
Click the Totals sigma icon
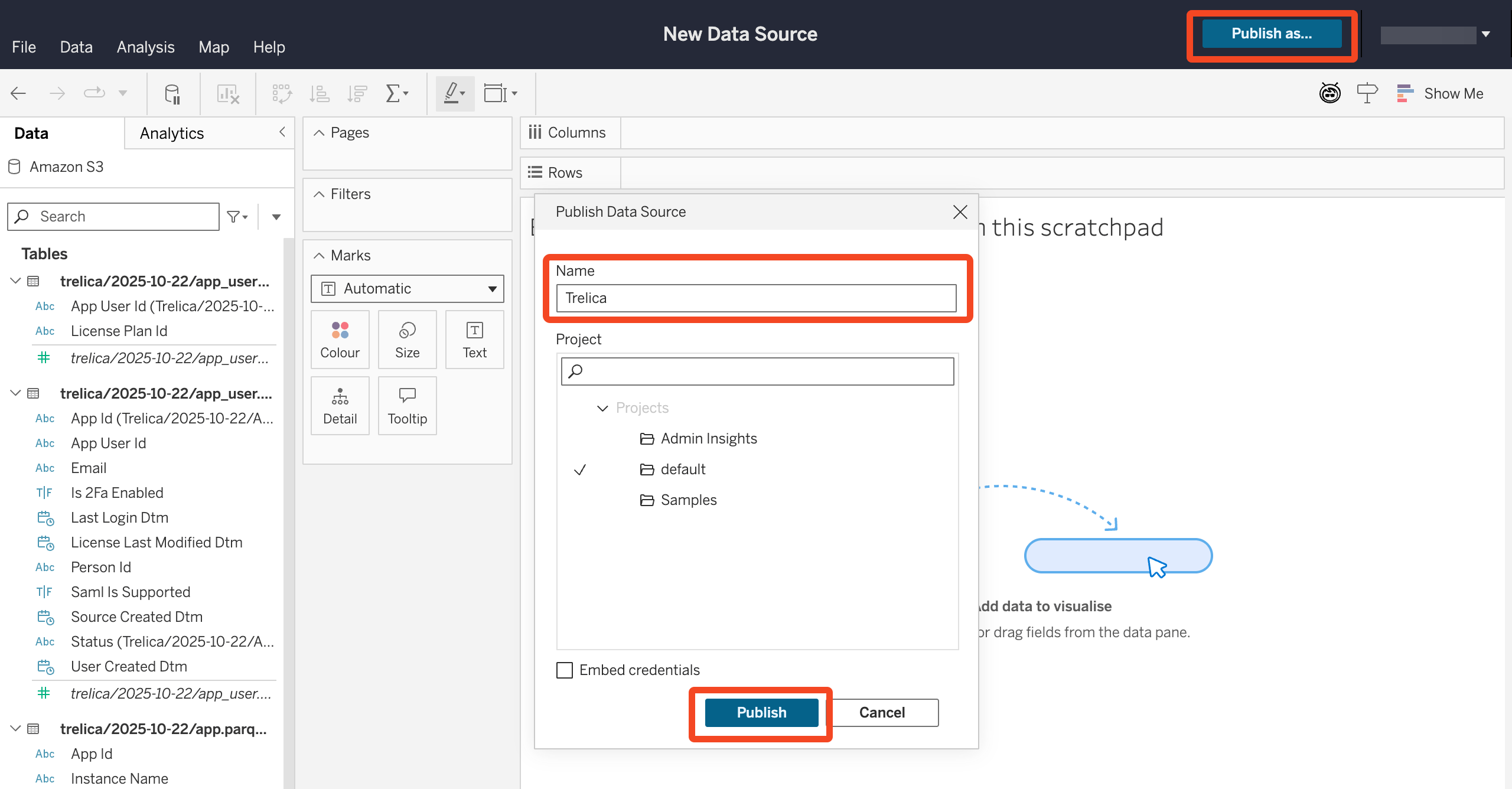click(x=396, y=93)
